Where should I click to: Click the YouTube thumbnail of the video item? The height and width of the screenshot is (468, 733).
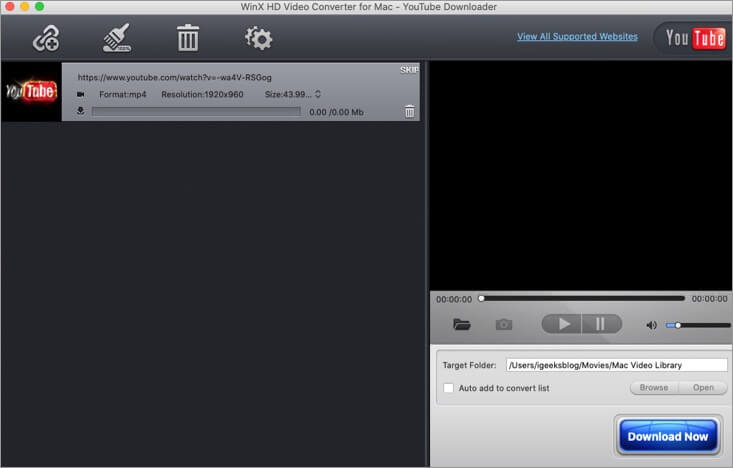click(31, 92)
